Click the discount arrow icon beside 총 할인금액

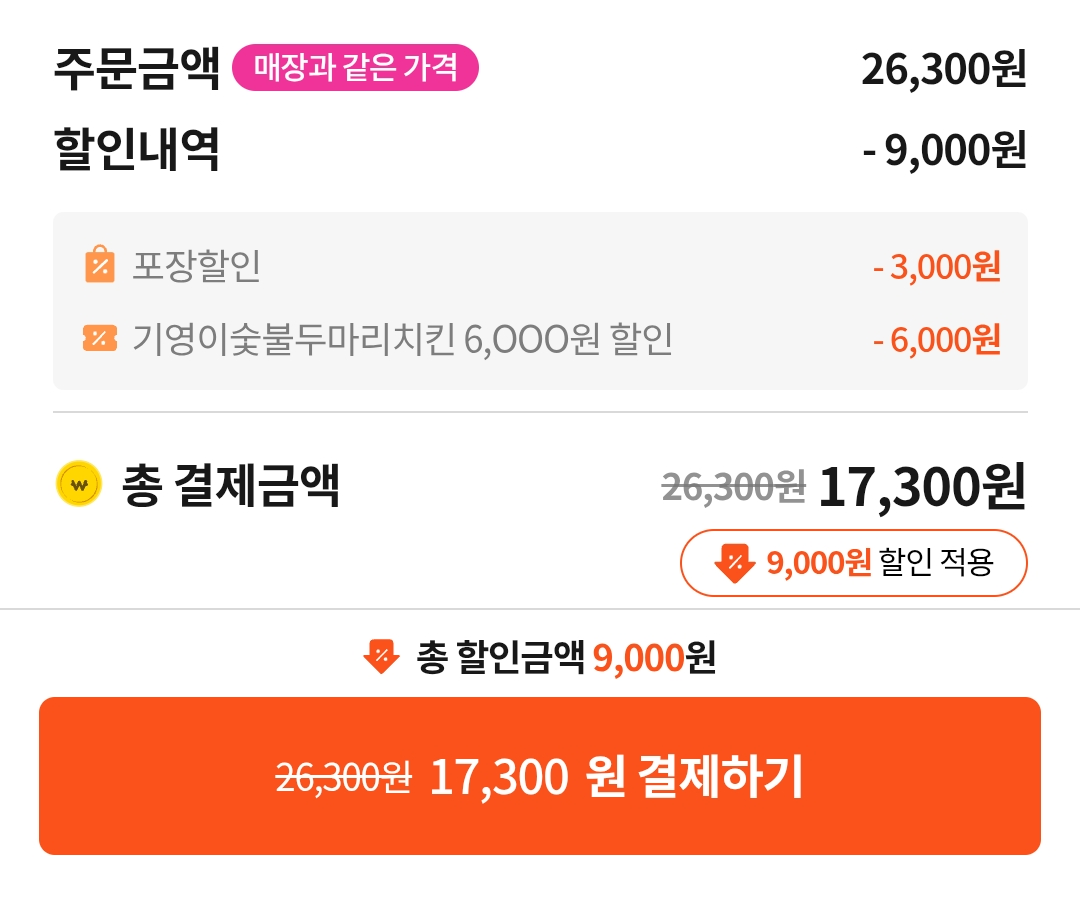tap(381, 657)
